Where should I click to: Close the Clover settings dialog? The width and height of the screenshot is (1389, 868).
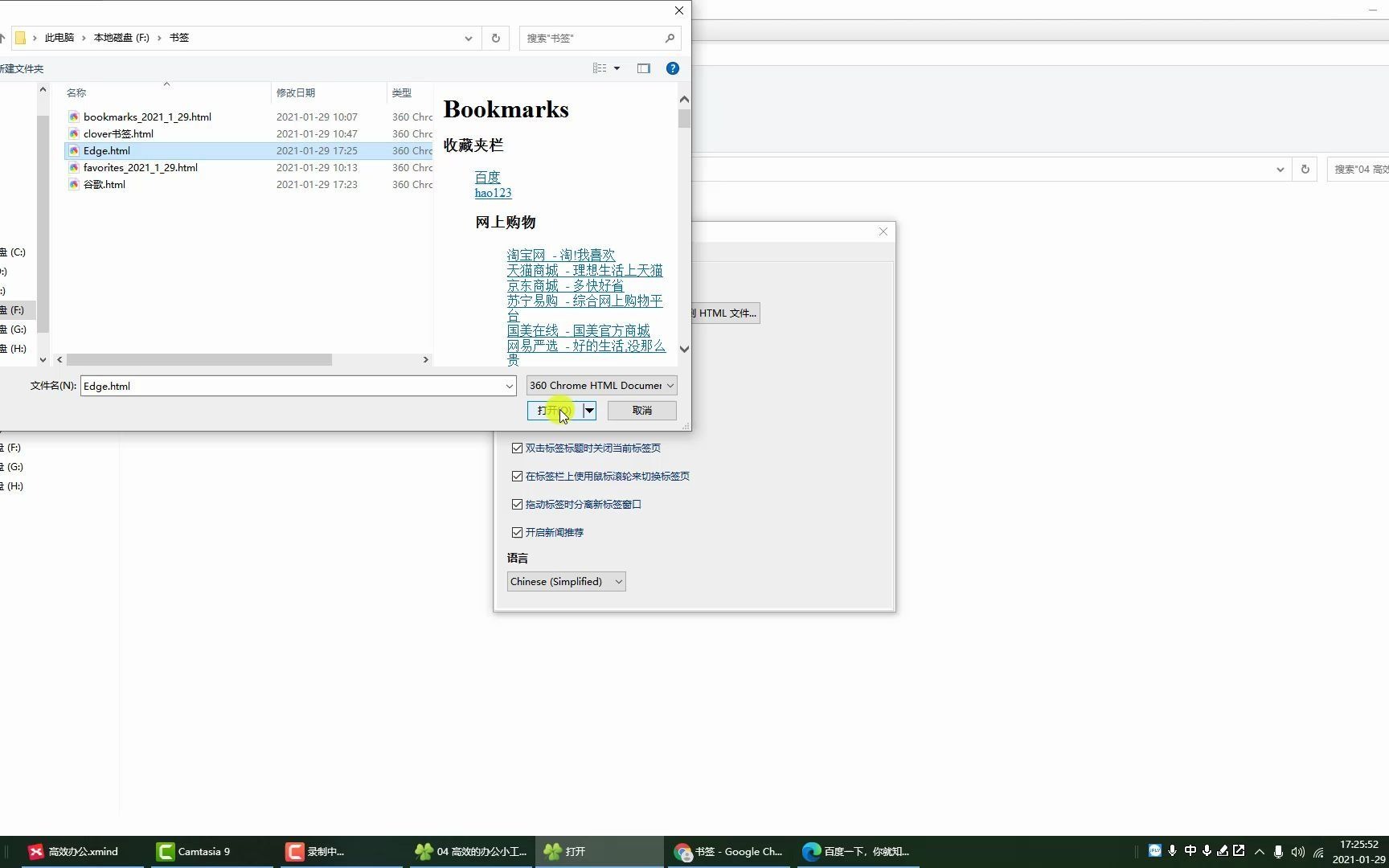tap(883, 231)
